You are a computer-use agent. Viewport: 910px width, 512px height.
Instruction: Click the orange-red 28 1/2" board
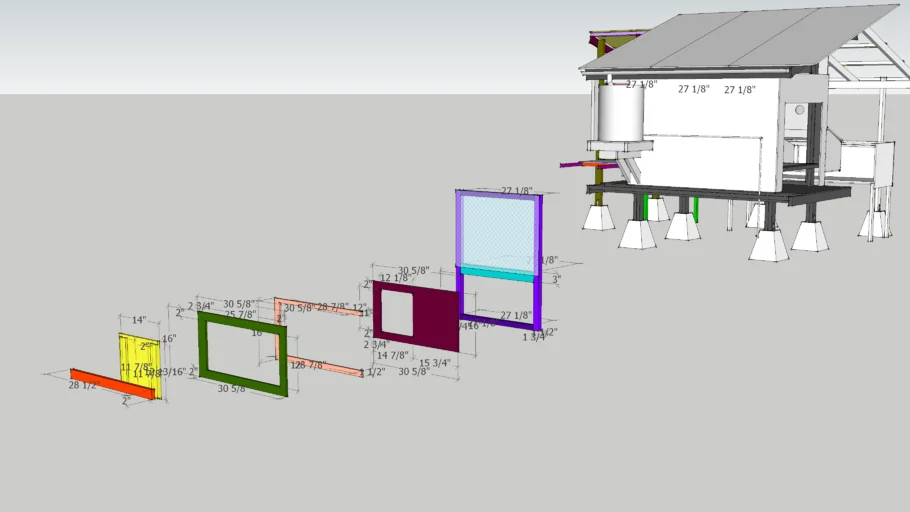(112, 384)
